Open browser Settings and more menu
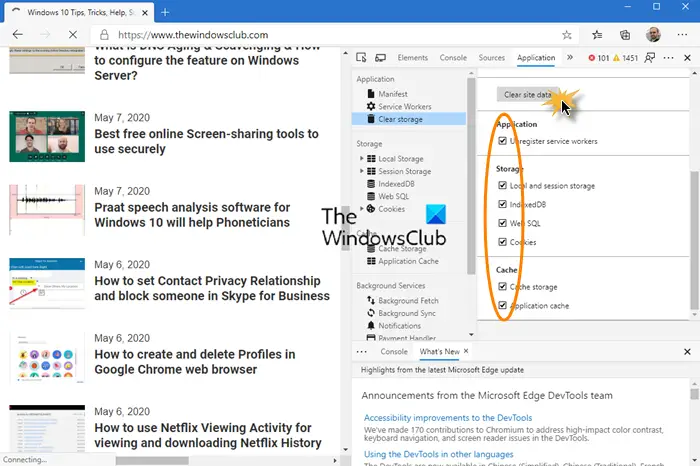Image resolution: width=700 pixels, height=466 pixels. pyautogui.click(x=682, y=35)
